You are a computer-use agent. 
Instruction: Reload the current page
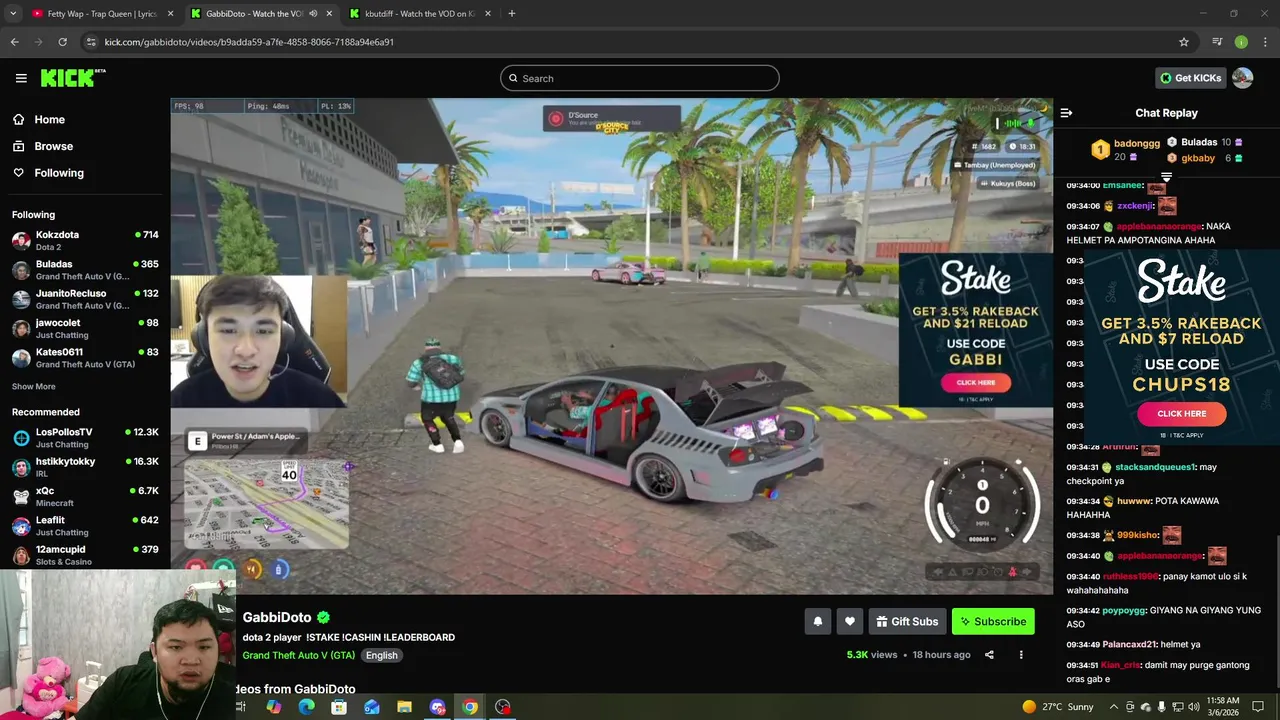(62, 42)
